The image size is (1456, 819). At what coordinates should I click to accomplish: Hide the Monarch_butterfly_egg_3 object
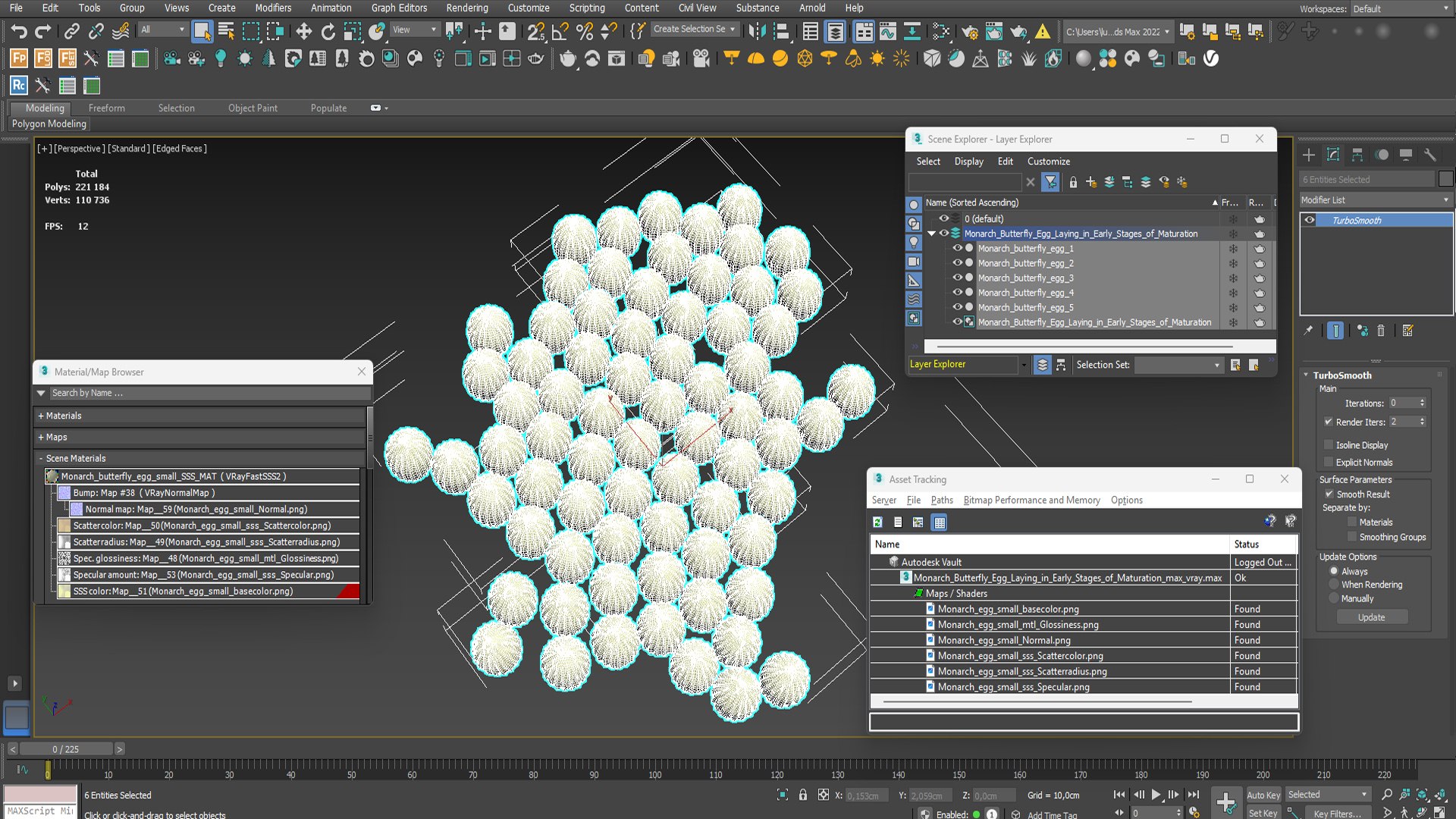pos(957,278)
